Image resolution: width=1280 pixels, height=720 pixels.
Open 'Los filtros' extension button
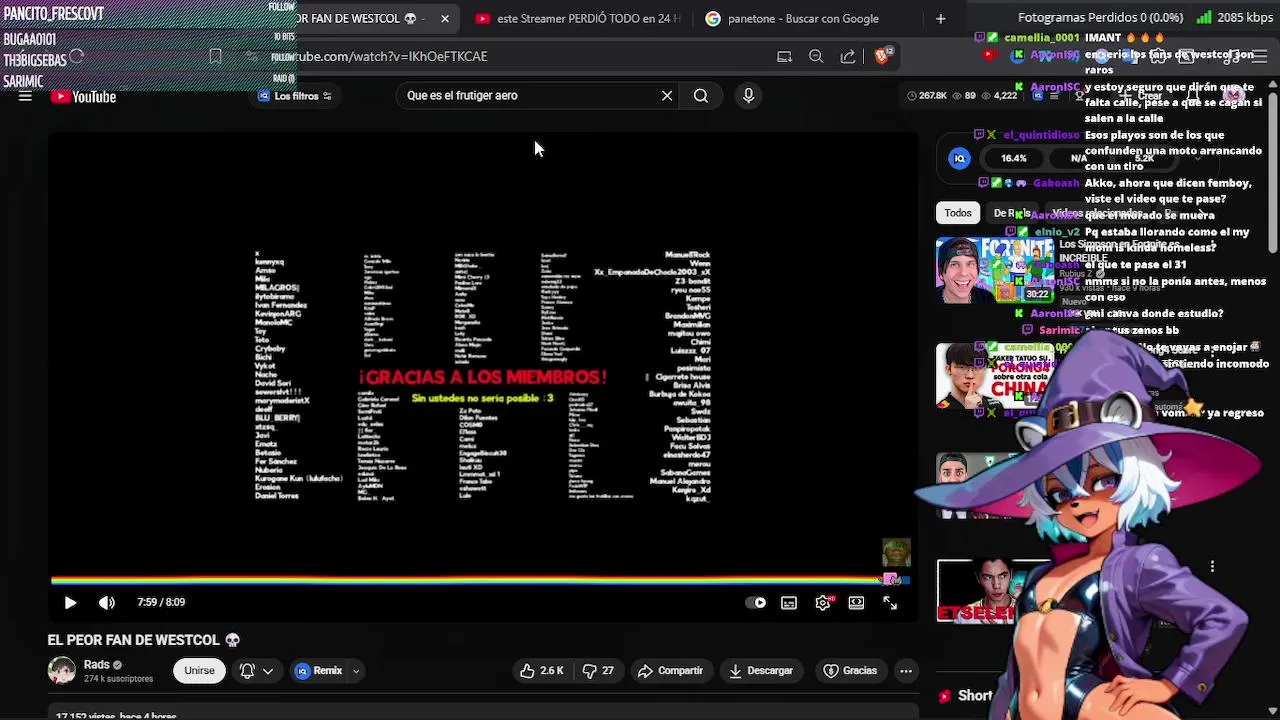point(295,96)
